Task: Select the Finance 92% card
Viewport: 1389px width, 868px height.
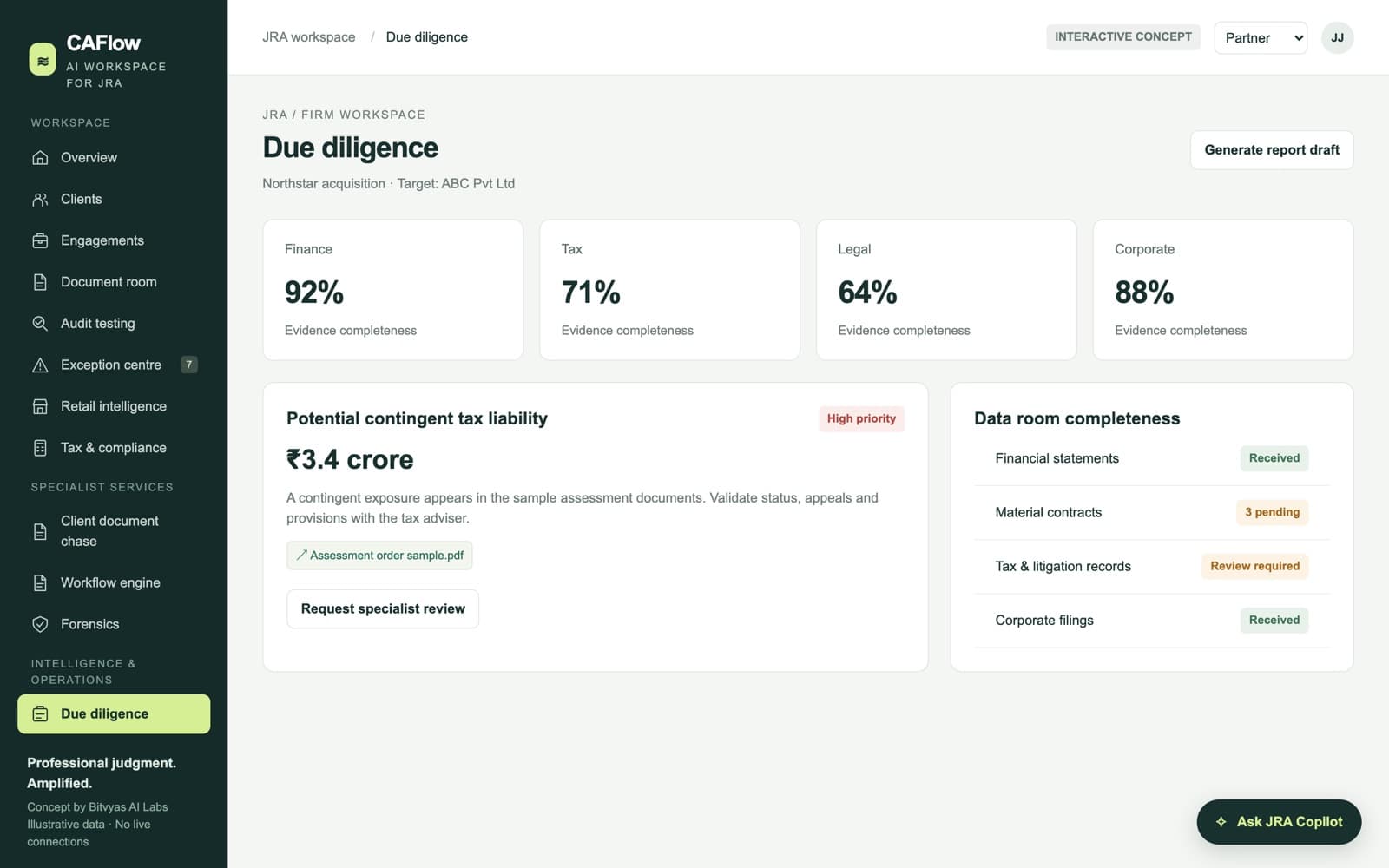Action: tap(393, 290)
